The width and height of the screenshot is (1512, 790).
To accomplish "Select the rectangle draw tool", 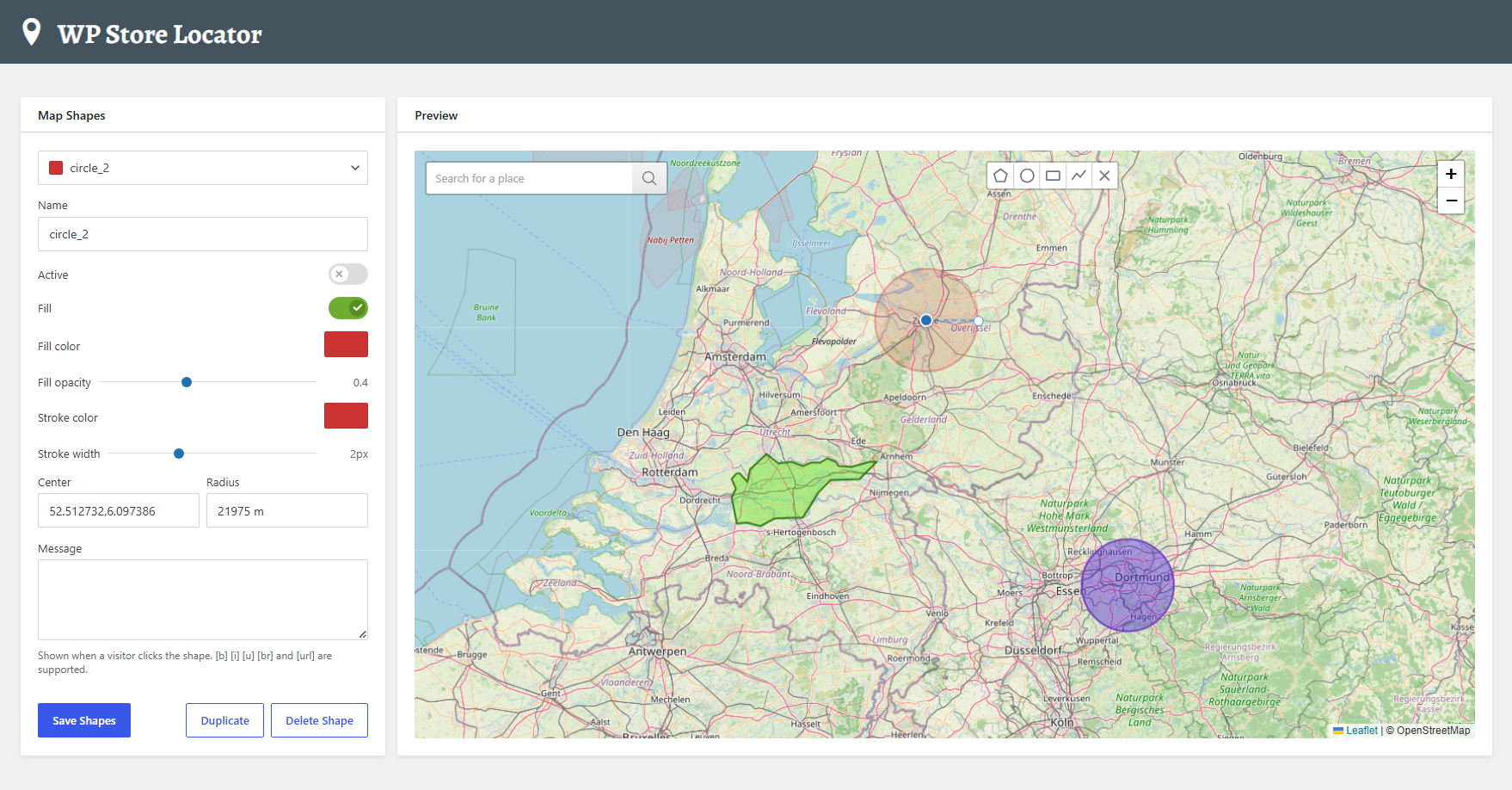I will click(1053, 176).
